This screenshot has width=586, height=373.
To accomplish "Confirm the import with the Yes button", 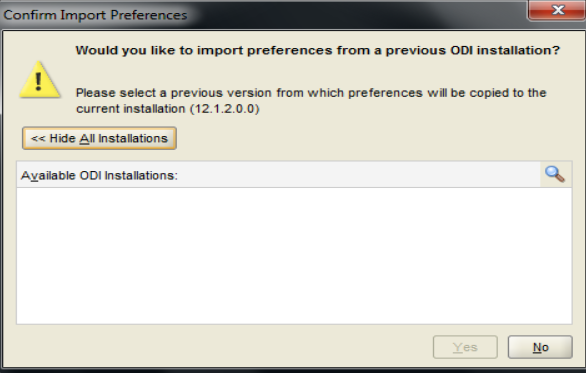I will pyautogui.click(x=465, y=347).
